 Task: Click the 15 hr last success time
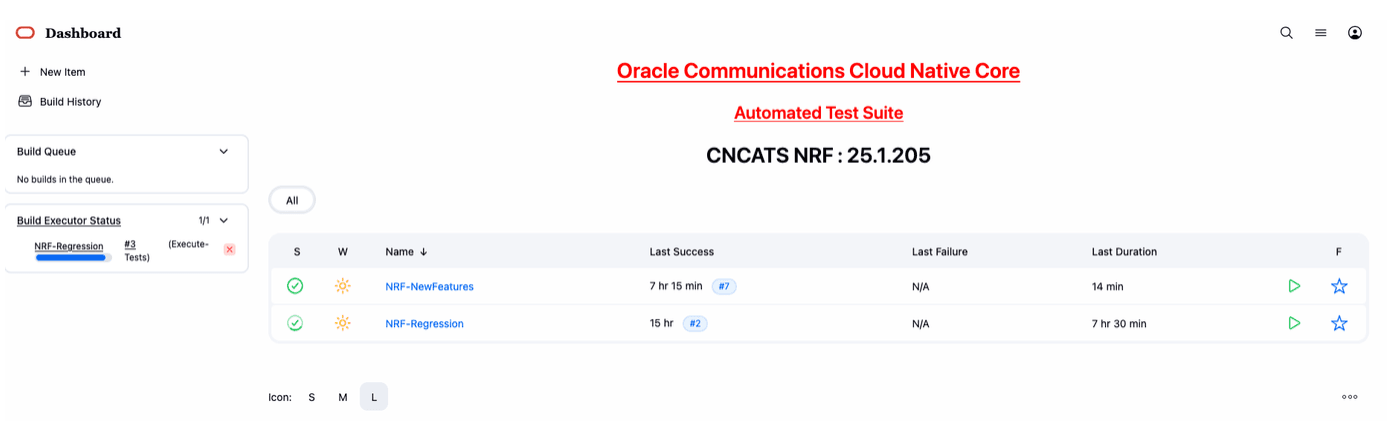click(x=662, y=324)
